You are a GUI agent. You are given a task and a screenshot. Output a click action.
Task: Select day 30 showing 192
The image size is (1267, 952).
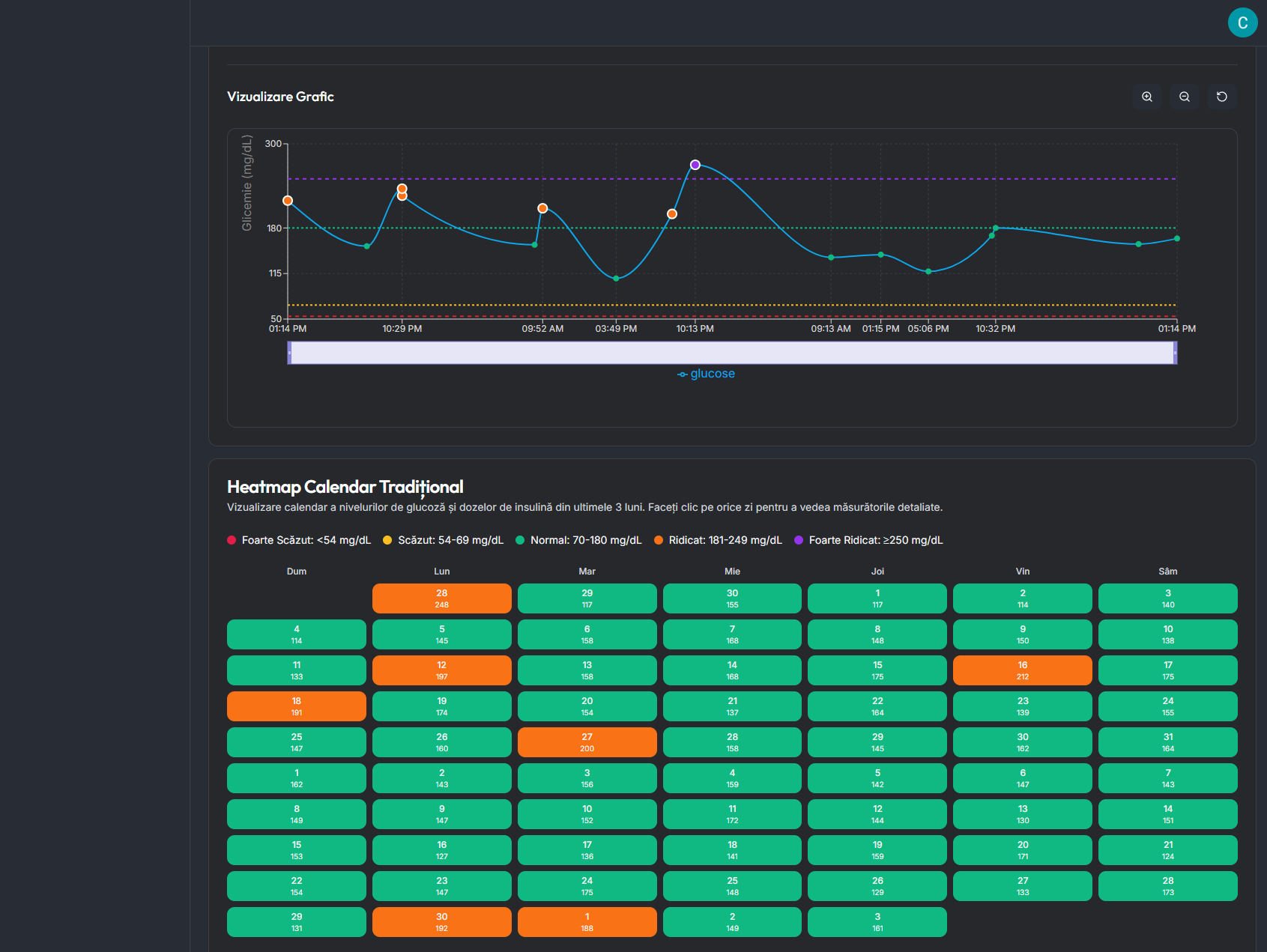coord(441,921)
